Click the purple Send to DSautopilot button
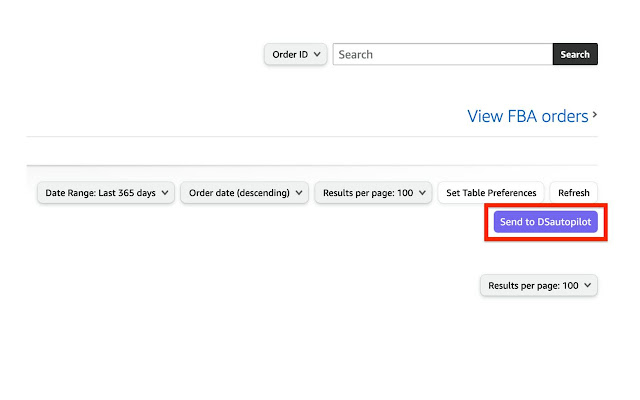Screen dimensions: 640x400 click(546, 222)
